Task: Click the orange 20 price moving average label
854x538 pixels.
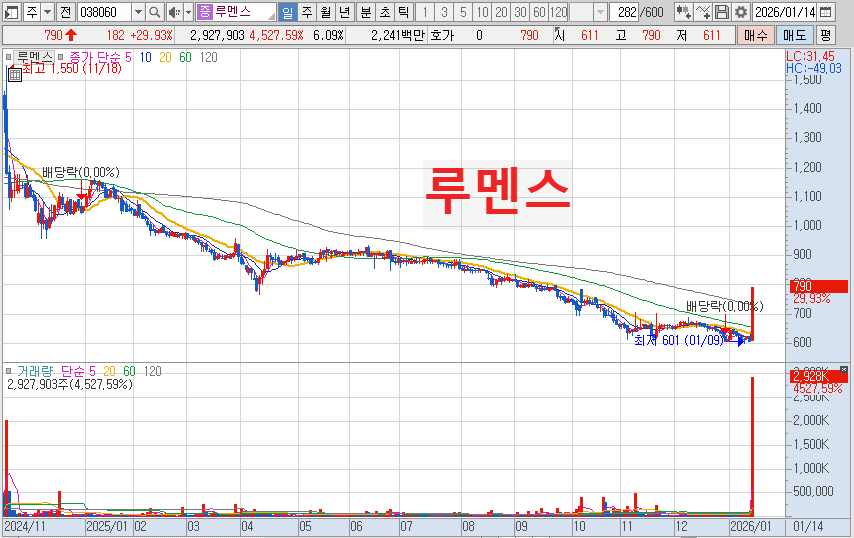Action: pyautogui.click(x=165, y=57)
